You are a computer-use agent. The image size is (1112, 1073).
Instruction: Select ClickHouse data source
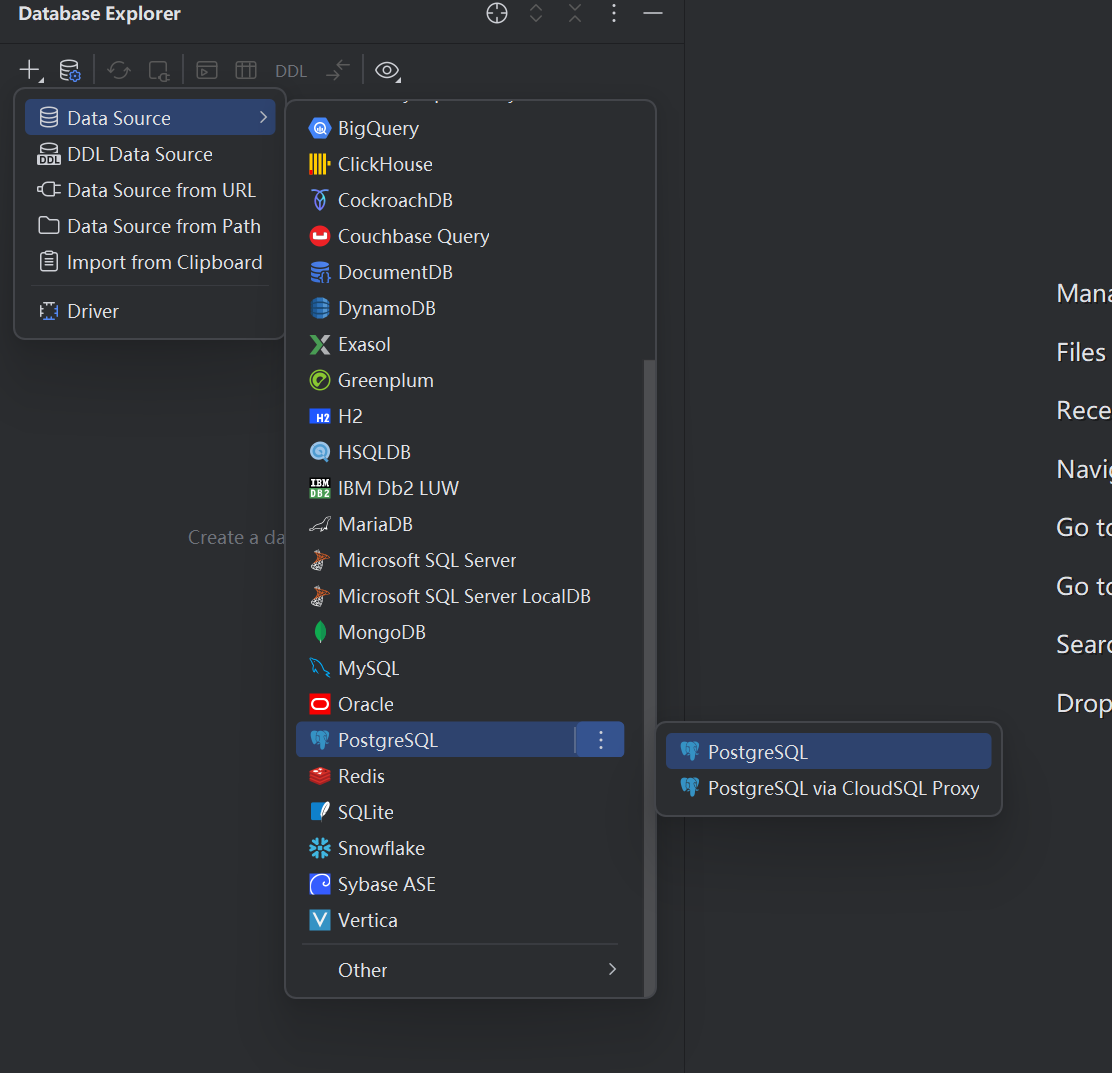460,165
